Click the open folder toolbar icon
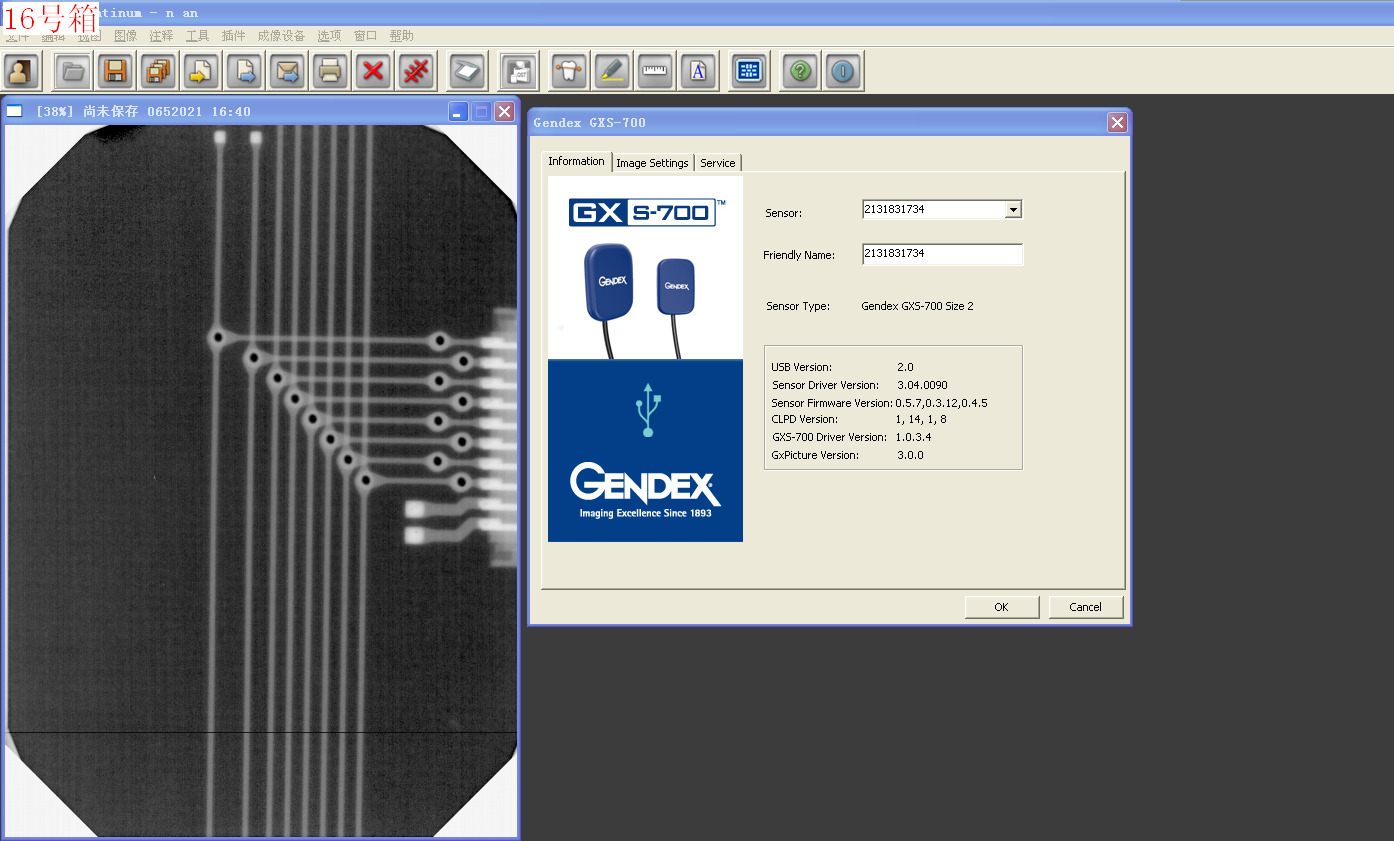This screenshot has width=1394, height=841. tap(73, 71)
